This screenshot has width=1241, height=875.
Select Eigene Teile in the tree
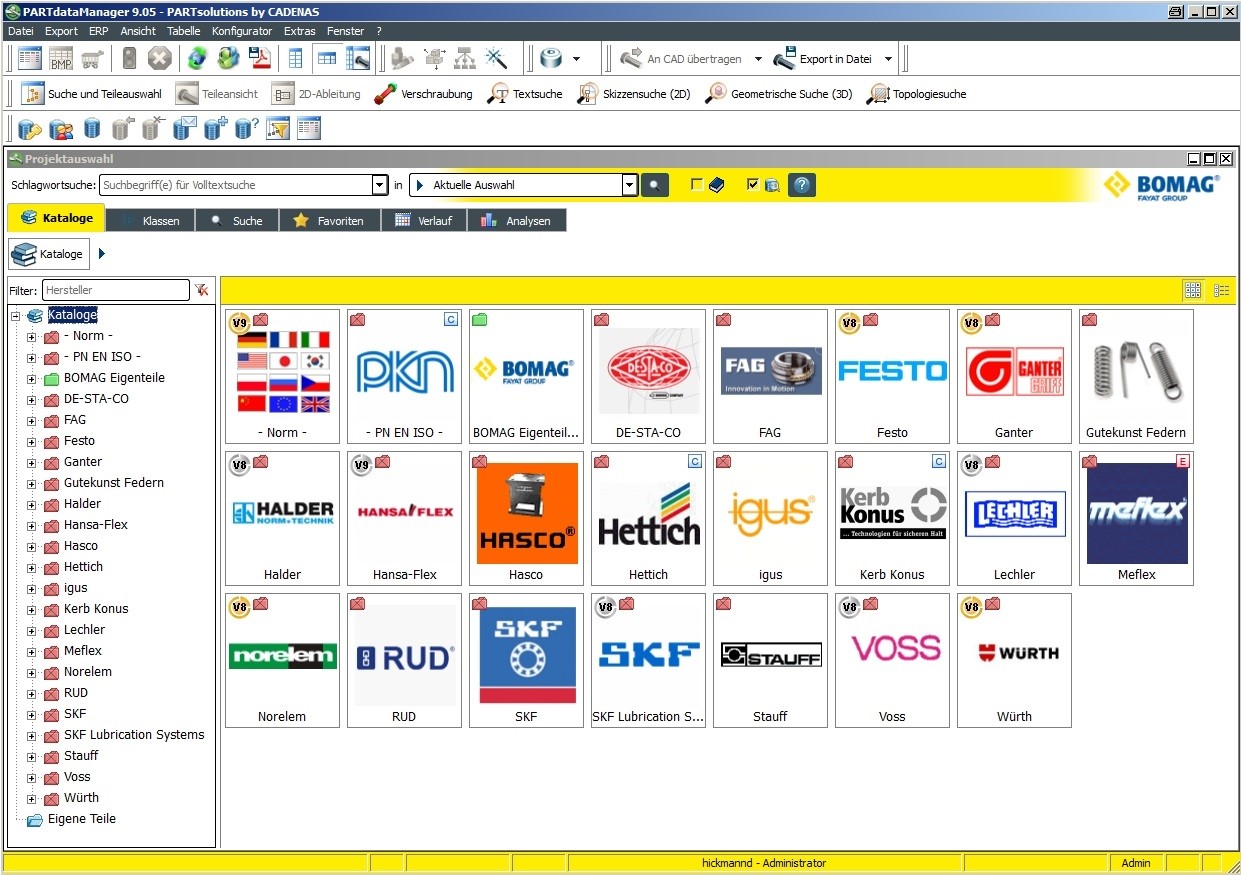(82, 819)
